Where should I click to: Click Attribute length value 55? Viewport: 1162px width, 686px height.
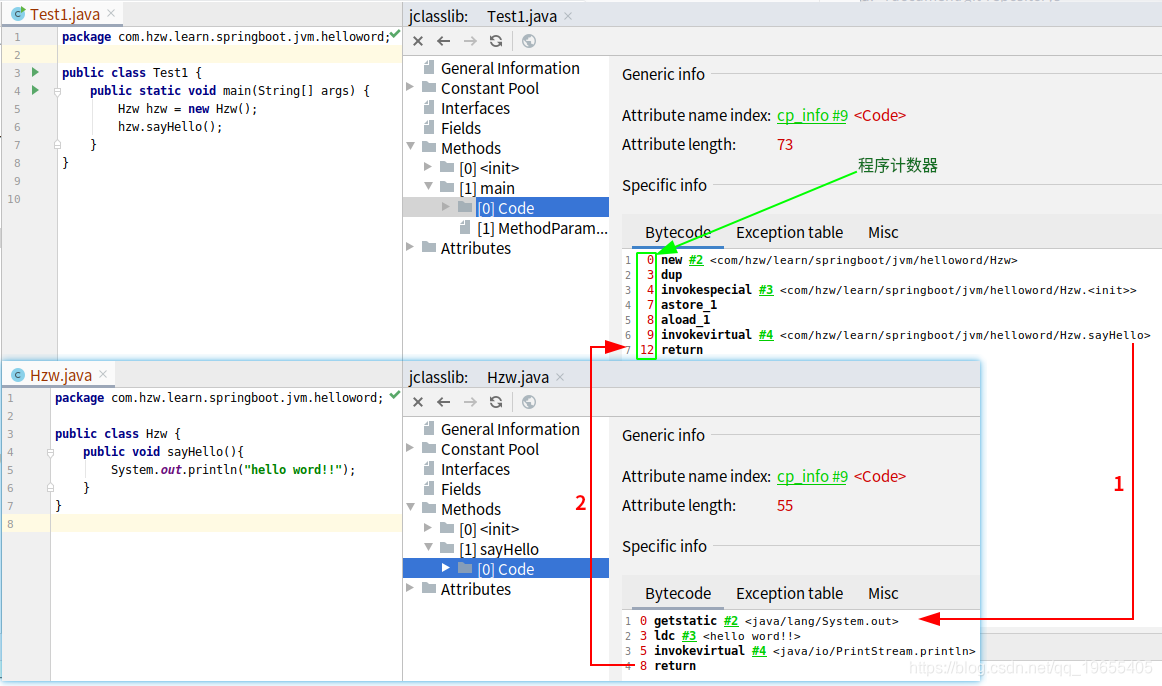(x=785, y=505)
